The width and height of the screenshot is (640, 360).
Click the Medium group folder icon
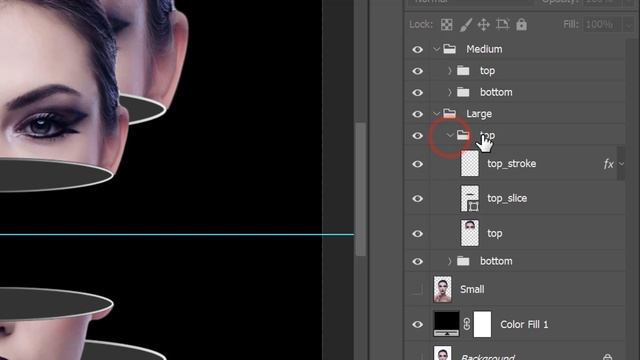point(449,49)
